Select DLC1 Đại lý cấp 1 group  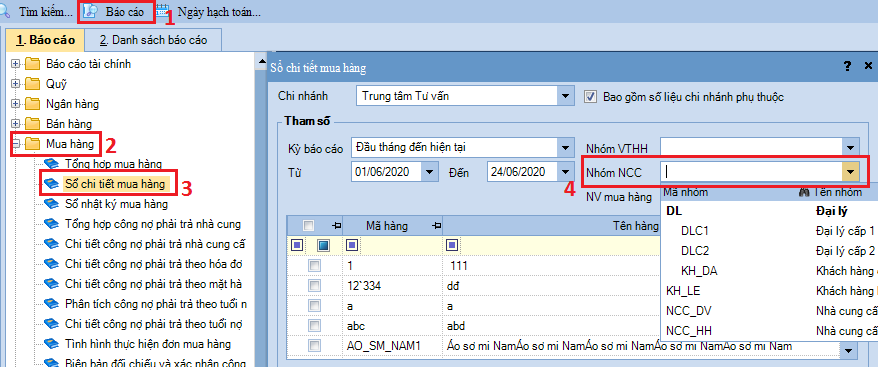pyautogui.click(x=770, y=231)
